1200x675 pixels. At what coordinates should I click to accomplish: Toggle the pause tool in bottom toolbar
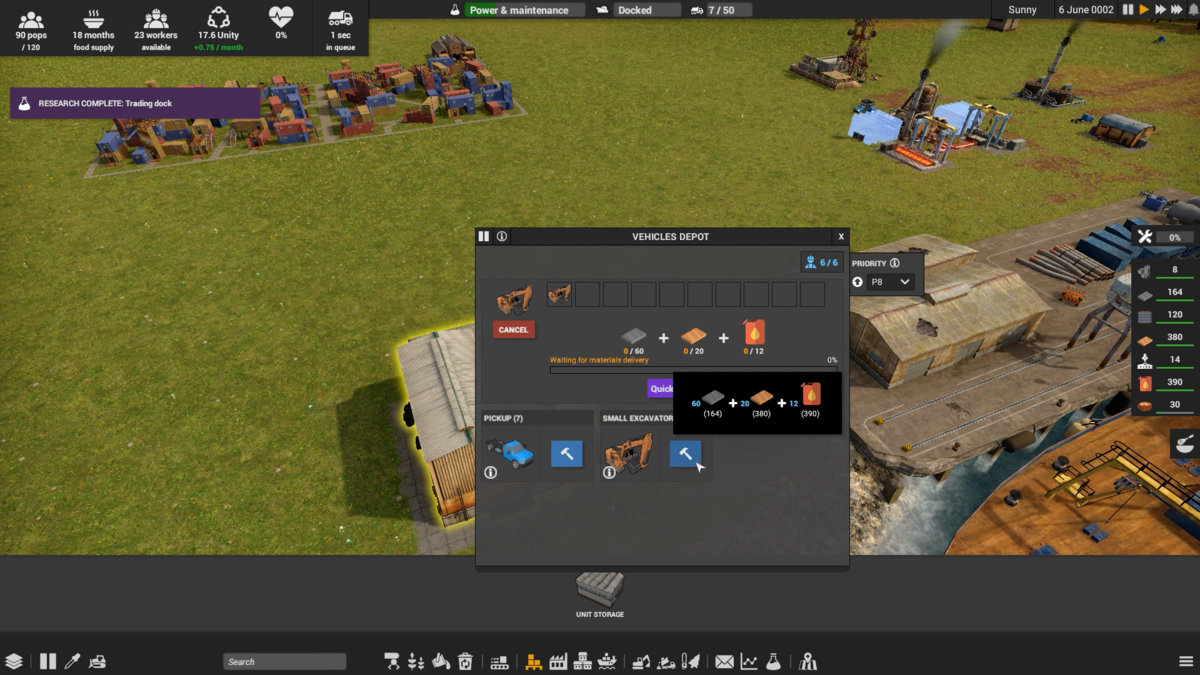pyautogui.click(x=48, y=661)
